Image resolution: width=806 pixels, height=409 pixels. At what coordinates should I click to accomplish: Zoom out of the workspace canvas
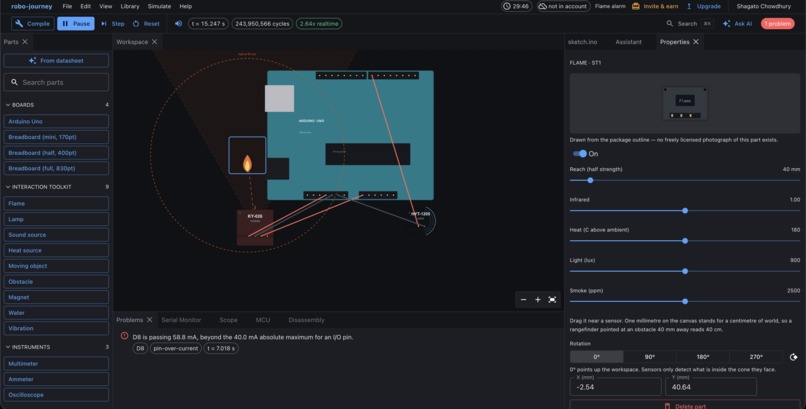(523, 300)
